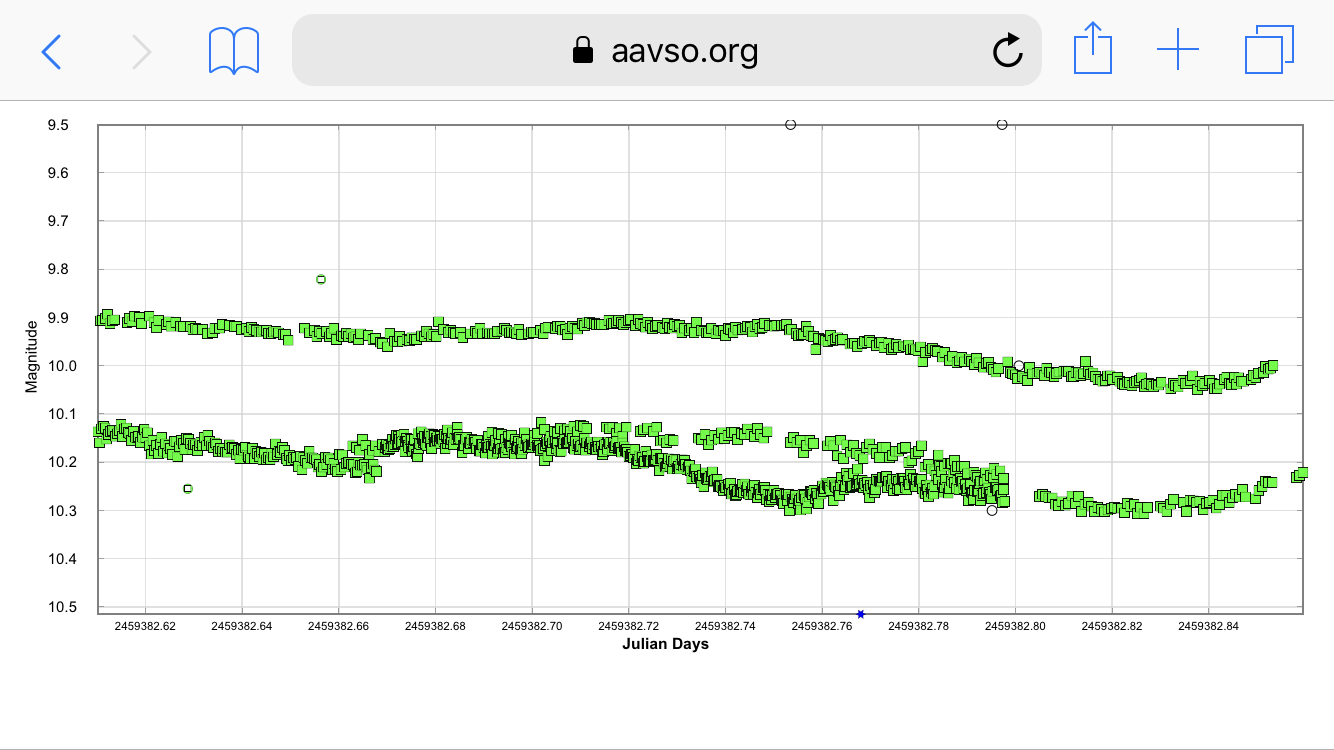
Task: Tap the aavso.org address text
Action: coord(685,50)
